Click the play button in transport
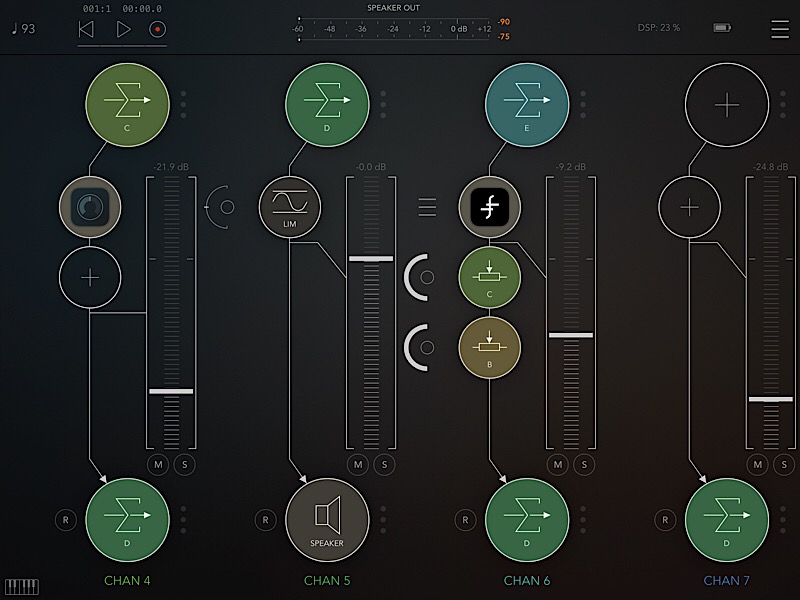Viewport: 800px width, 600px height. pyautogui.click(x=123, y=29)
